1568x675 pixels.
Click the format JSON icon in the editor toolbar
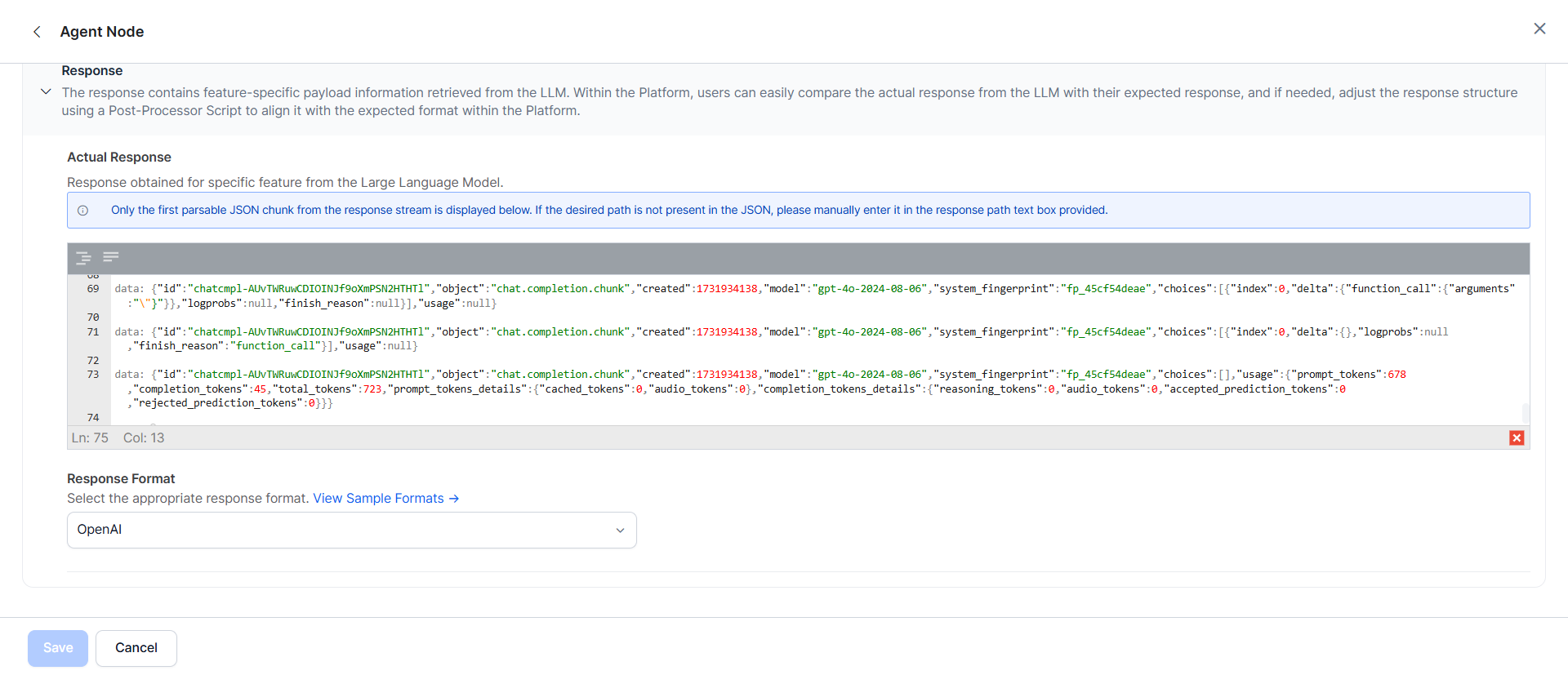pos(83,258)
